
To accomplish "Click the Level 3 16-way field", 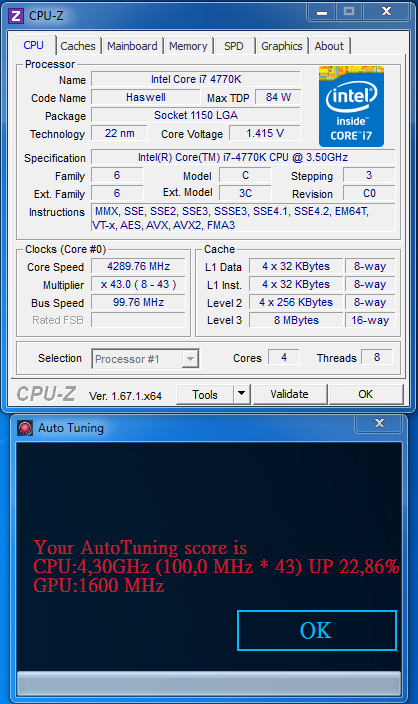I will [370, 320].
